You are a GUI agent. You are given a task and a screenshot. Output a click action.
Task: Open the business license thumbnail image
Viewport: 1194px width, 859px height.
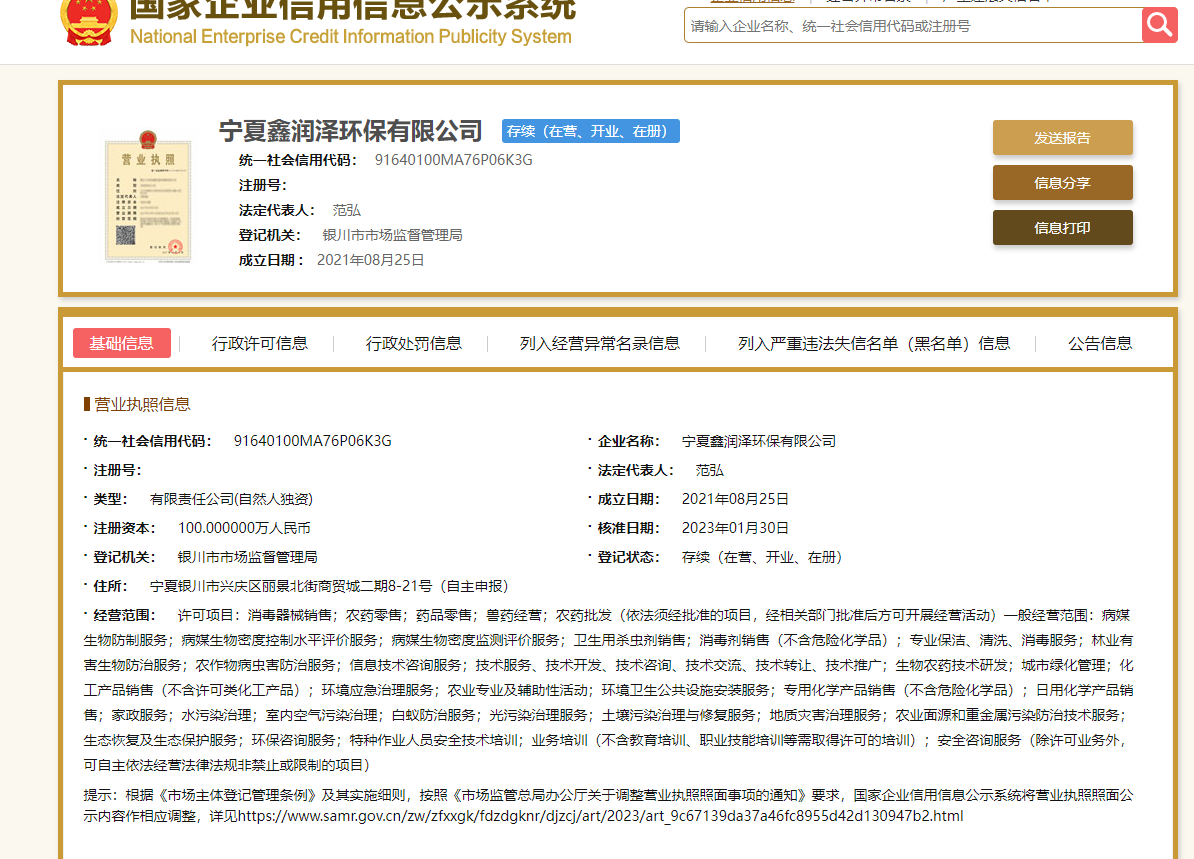(x=148, y=196)
